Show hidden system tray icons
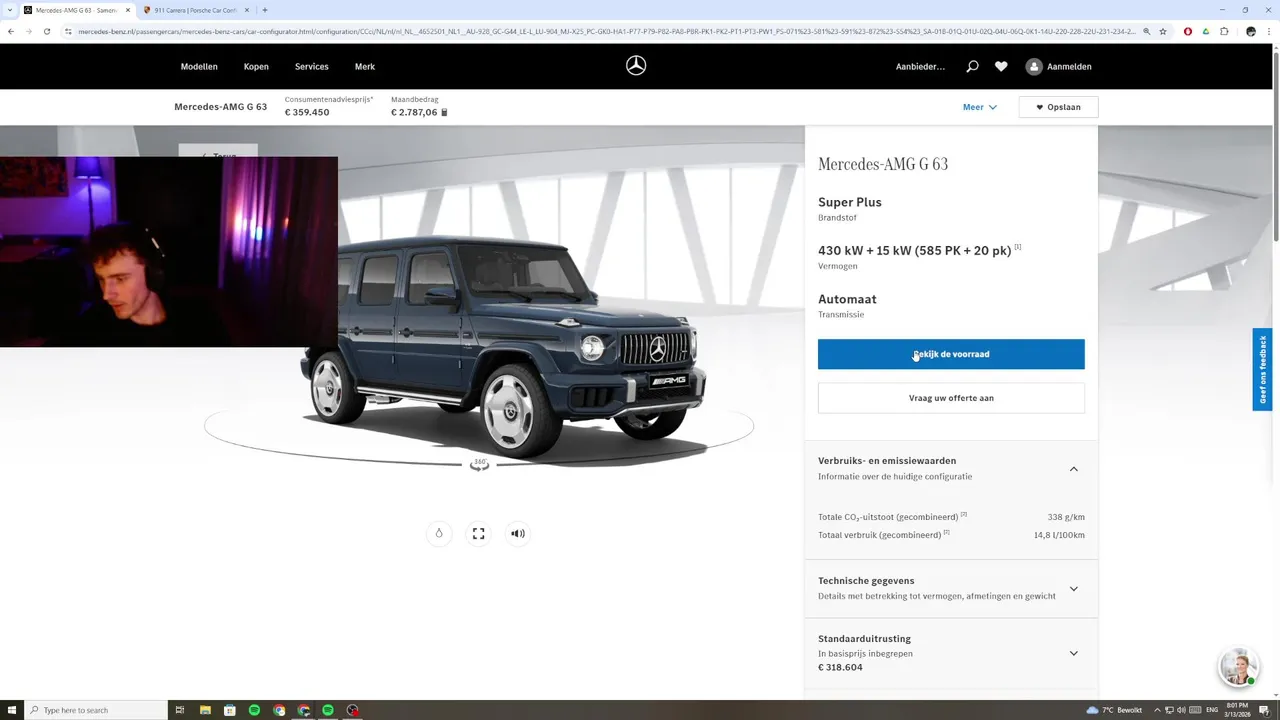This screenshot has width=1280, height=720. (x=1157, y=710)
